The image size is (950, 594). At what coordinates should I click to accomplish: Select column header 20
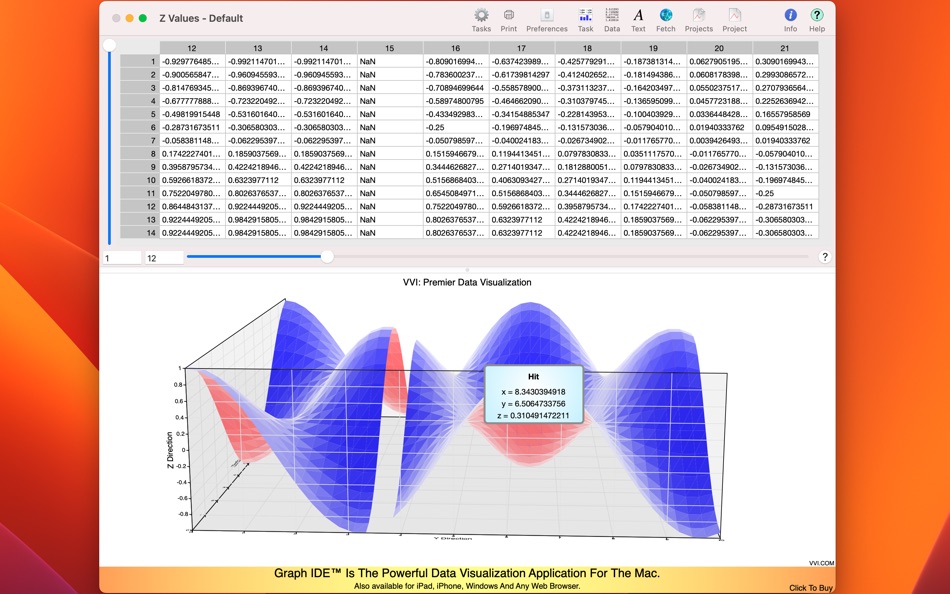(719, 48)
